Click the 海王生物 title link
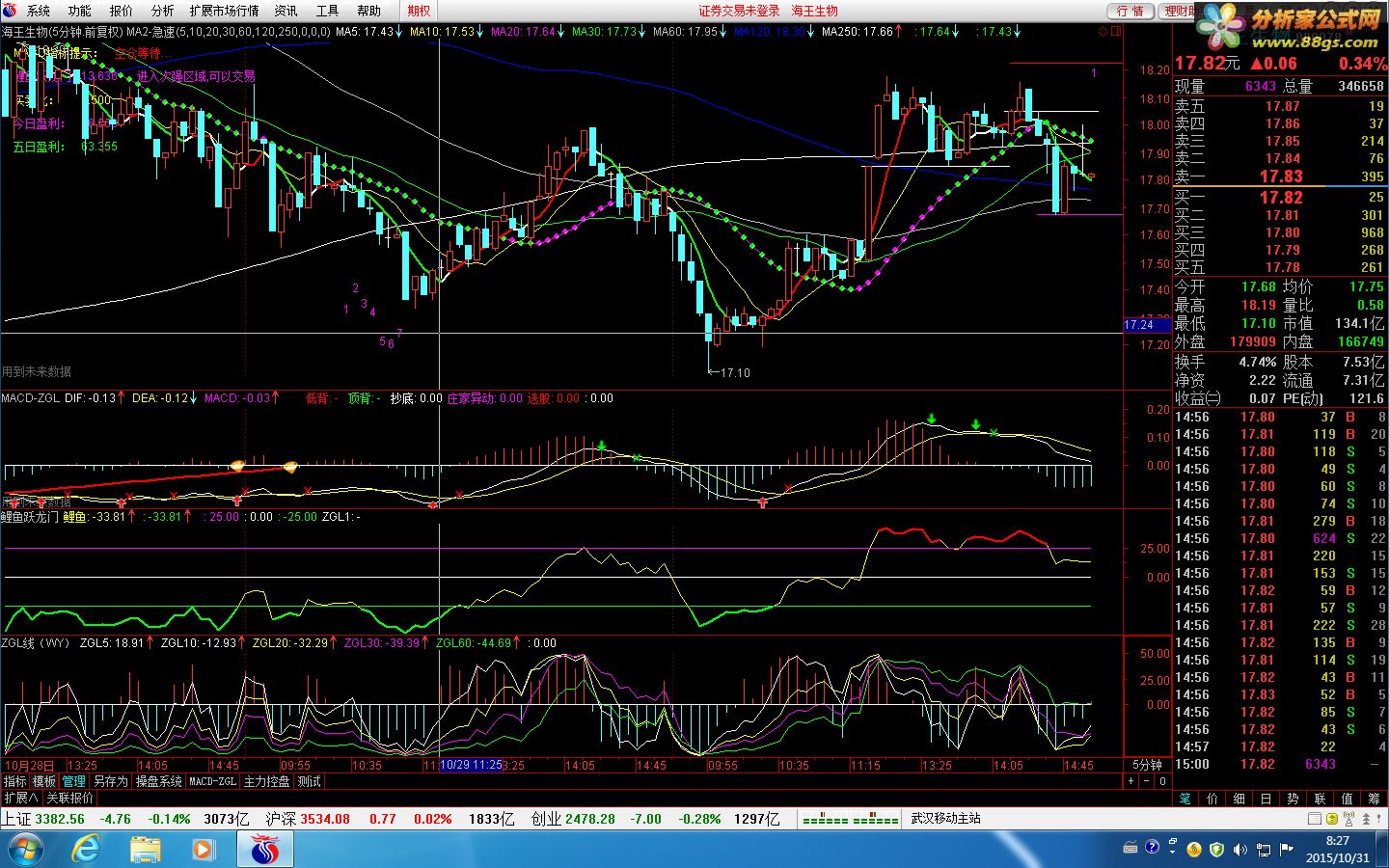The height and width of the screenshot is (868, 1389). click(815, 11)
